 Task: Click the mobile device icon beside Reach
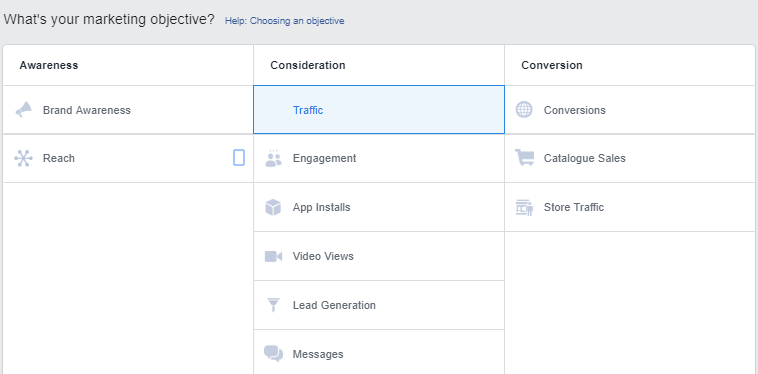coord(239,158)
